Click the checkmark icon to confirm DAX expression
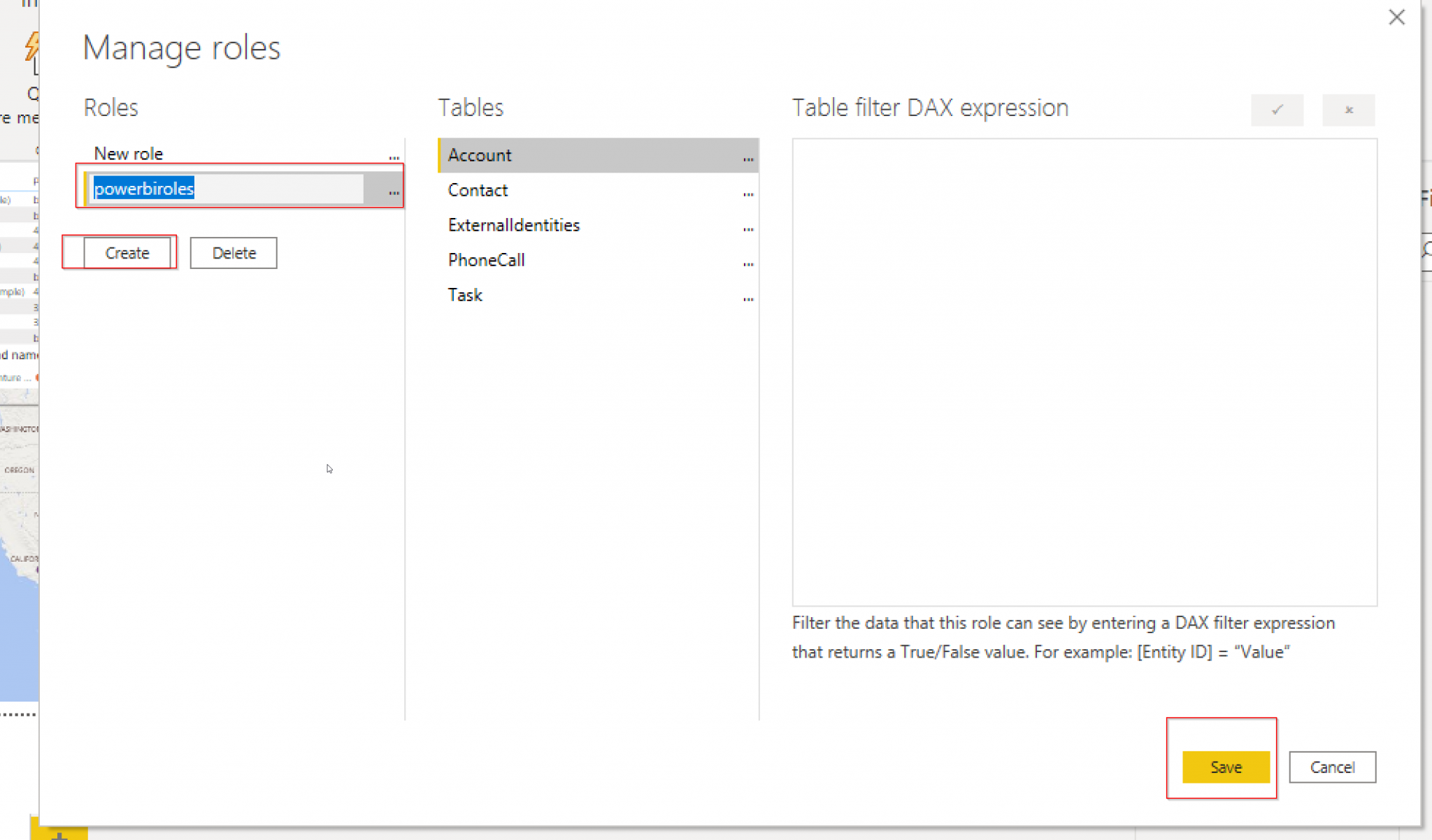Screen dimensions: 1432x840 (x=1278, y=109)
